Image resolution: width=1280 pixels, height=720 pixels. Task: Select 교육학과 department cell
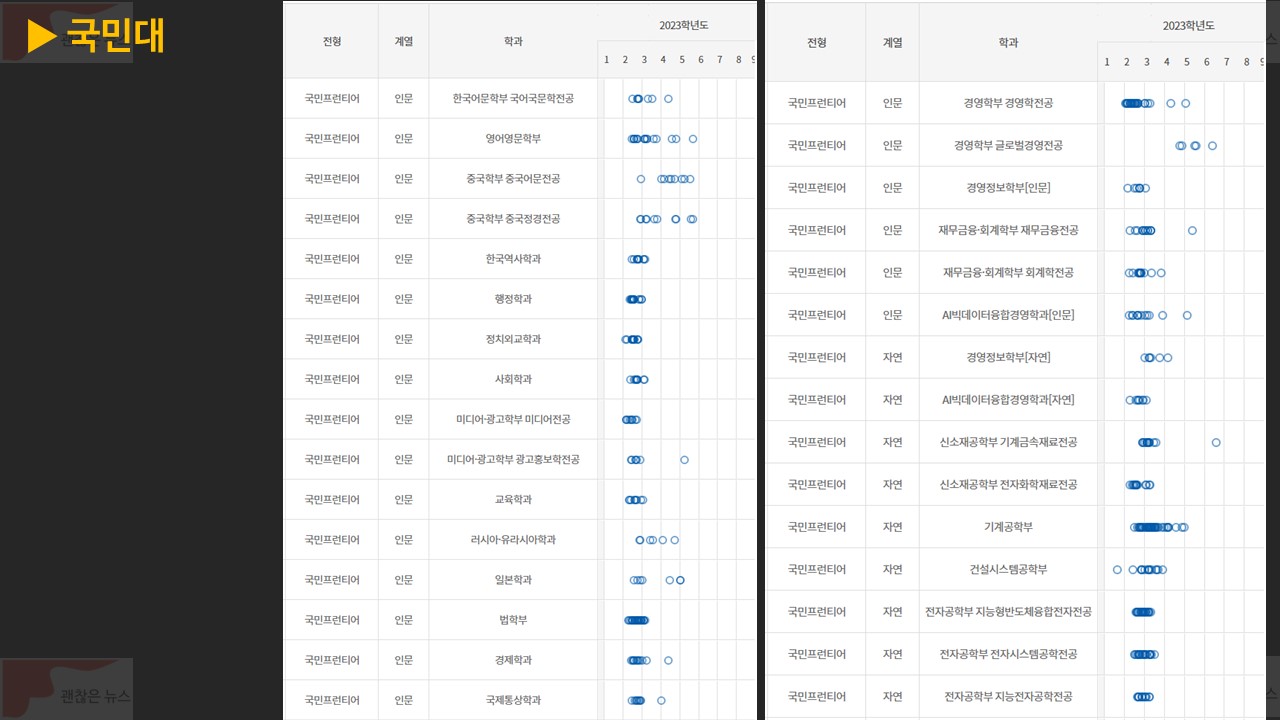[513, 499]
